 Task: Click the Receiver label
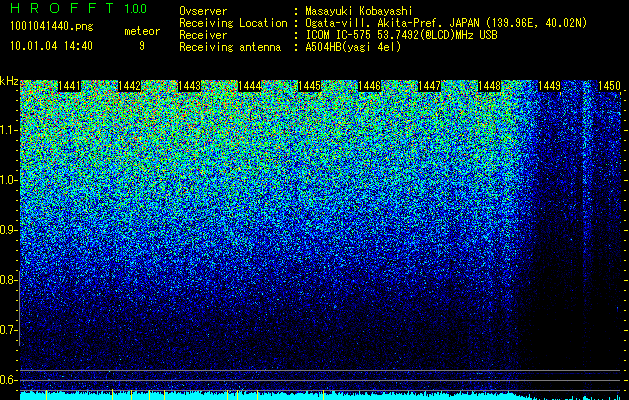[203, 35]
